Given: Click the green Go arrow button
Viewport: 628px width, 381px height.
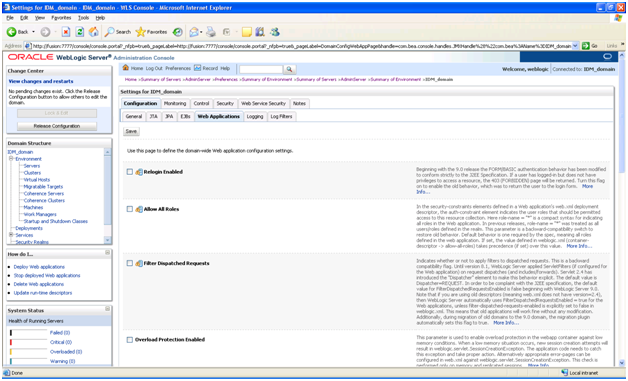Looking at the screenshot, I should (x=585, y=46).
